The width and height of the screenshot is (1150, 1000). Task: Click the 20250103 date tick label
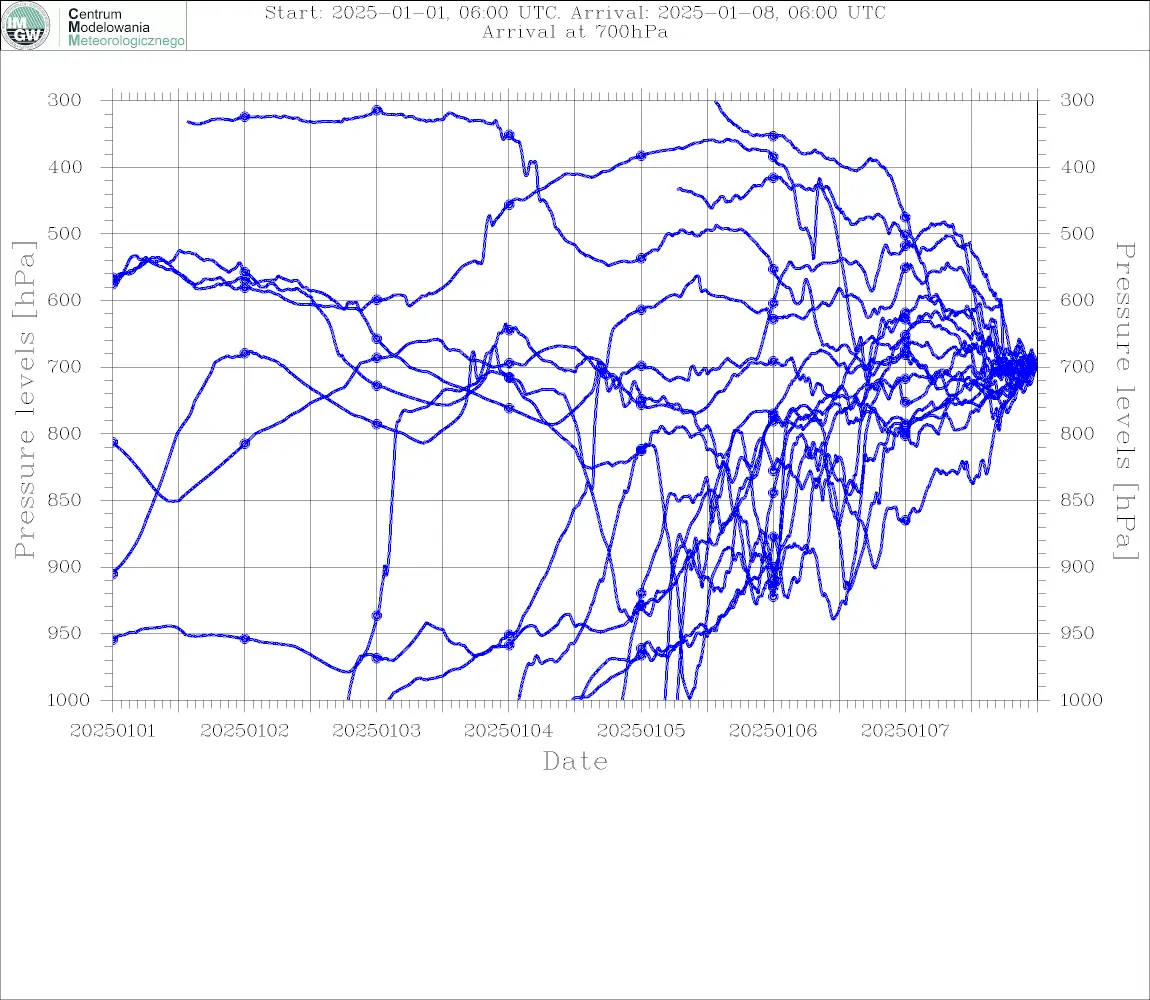[377, 731]
